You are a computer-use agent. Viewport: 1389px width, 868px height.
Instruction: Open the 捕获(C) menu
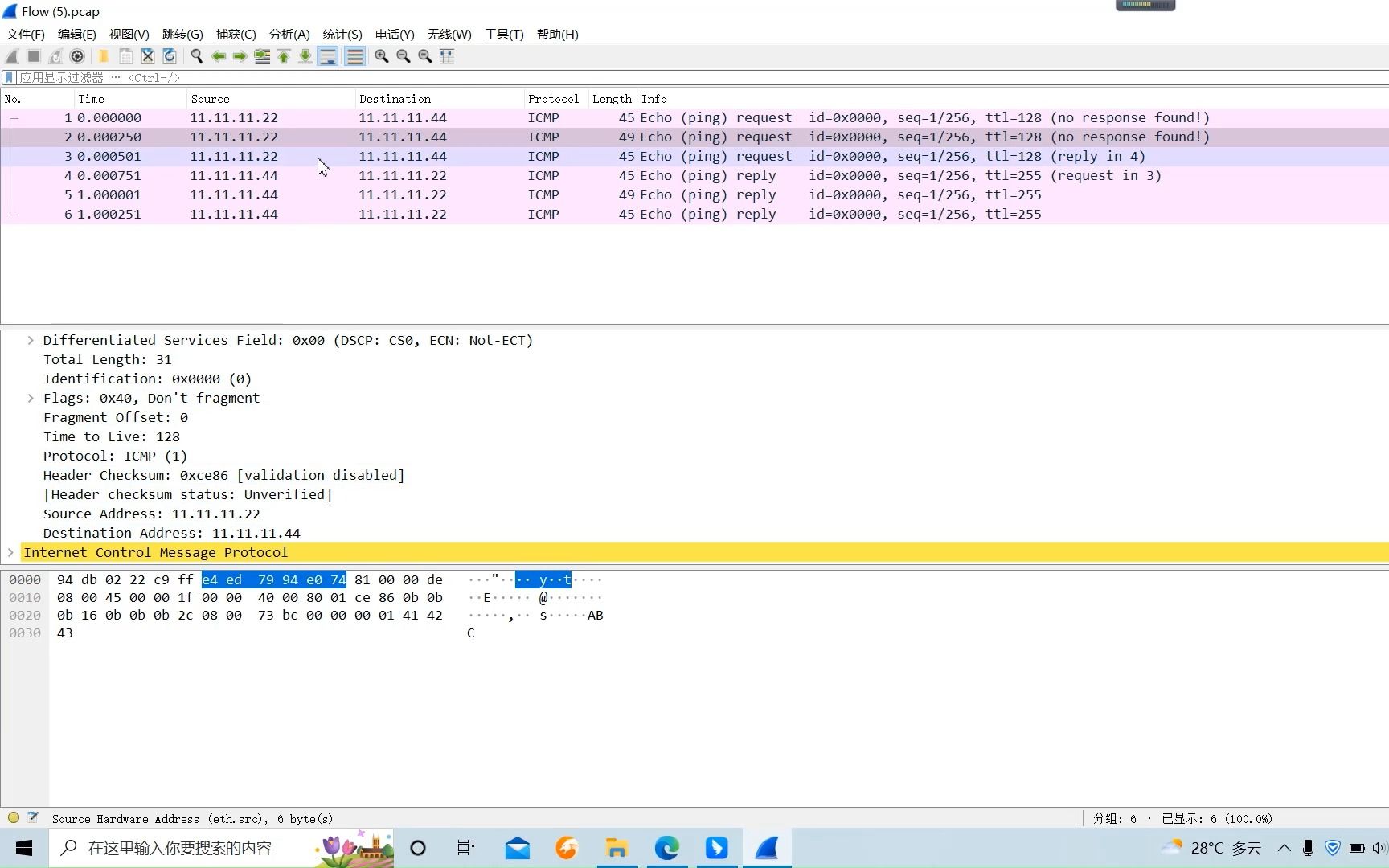pyautogui.click(x=236, y=35)
